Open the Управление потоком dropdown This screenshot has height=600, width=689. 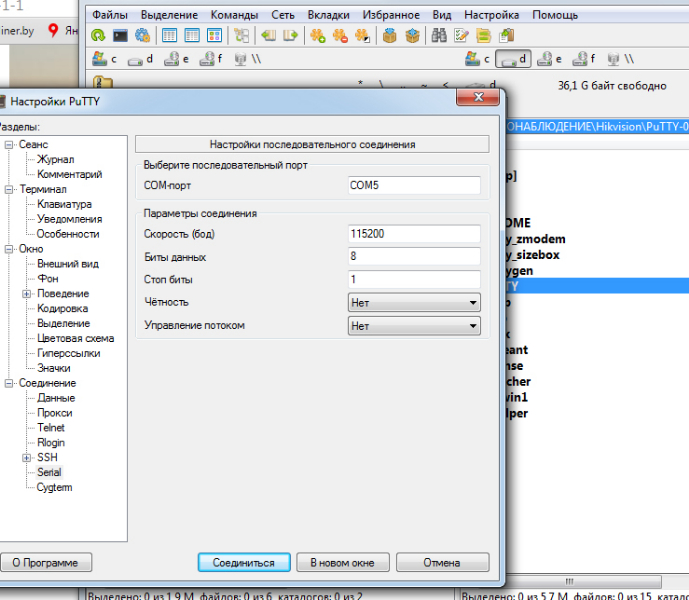(414, 326)
